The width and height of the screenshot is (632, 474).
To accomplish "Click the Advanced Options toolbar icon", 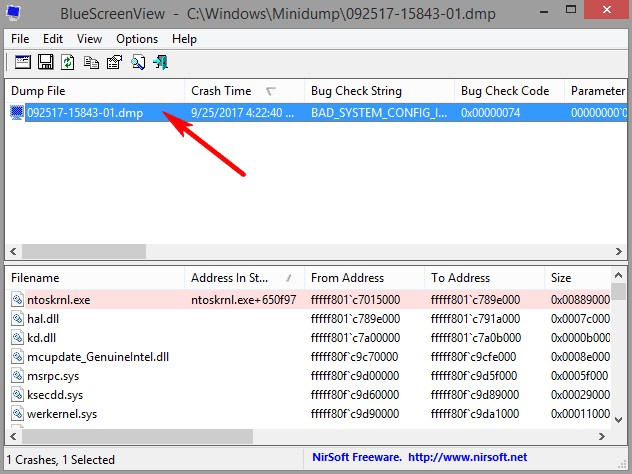I will pos(23,62).
